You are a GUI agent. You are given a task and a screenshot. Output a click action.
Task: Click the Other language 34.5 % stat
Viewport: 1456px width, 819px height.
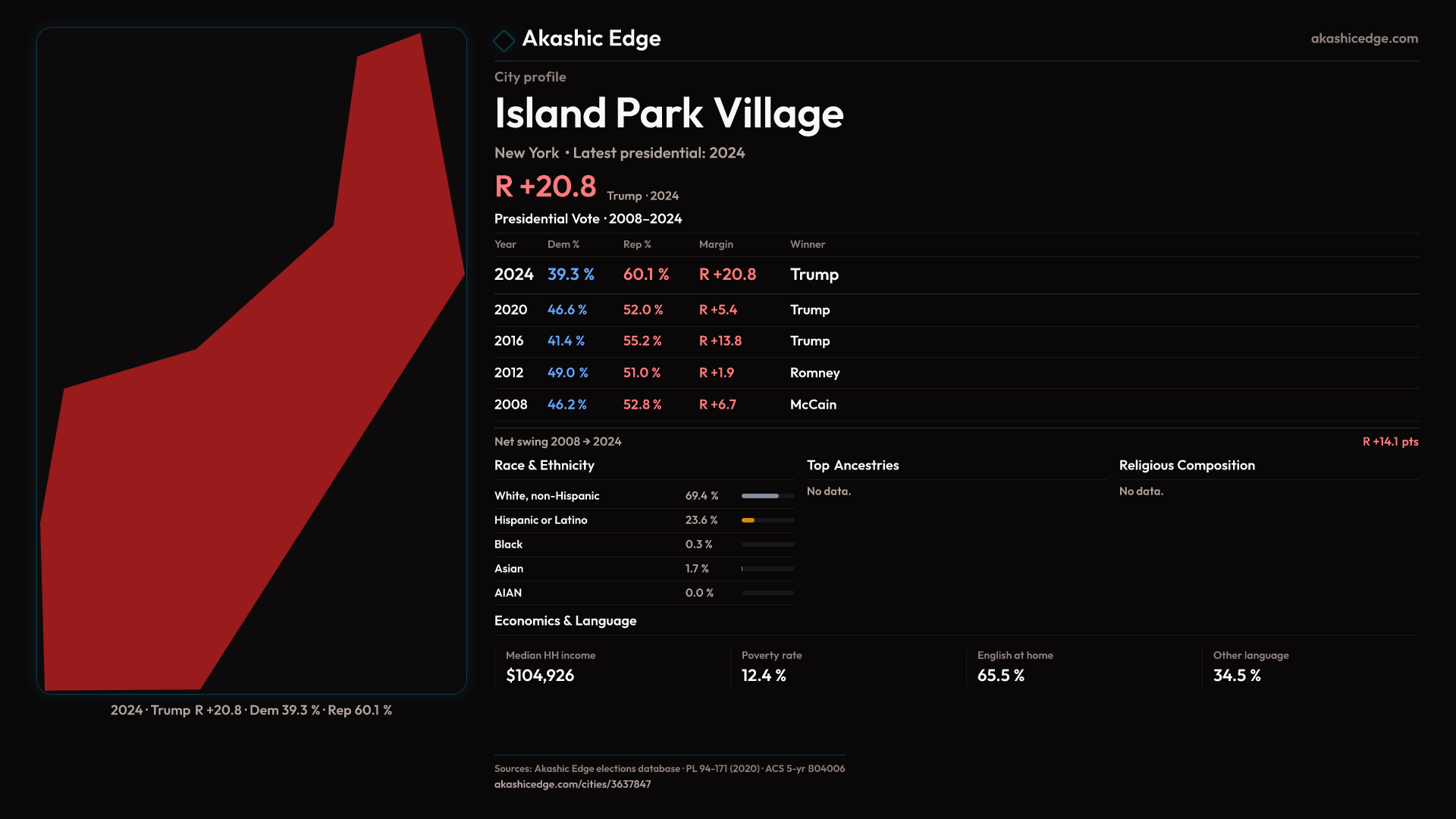(x=1236, y=675)
